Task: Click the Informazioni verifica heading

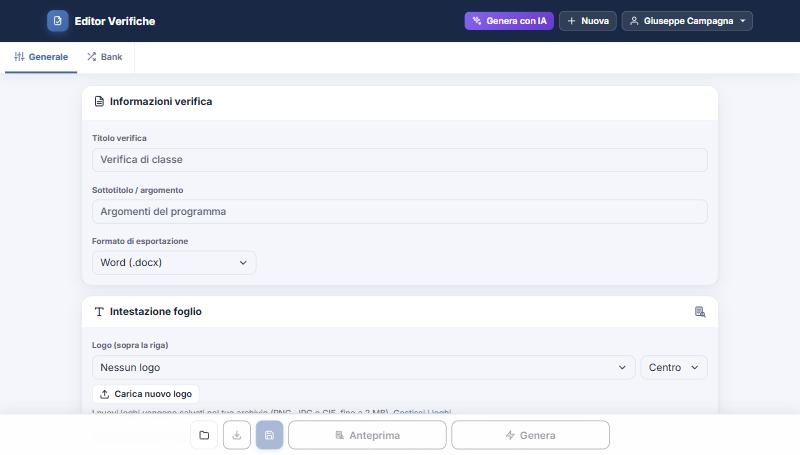Action: pos(161,102)
